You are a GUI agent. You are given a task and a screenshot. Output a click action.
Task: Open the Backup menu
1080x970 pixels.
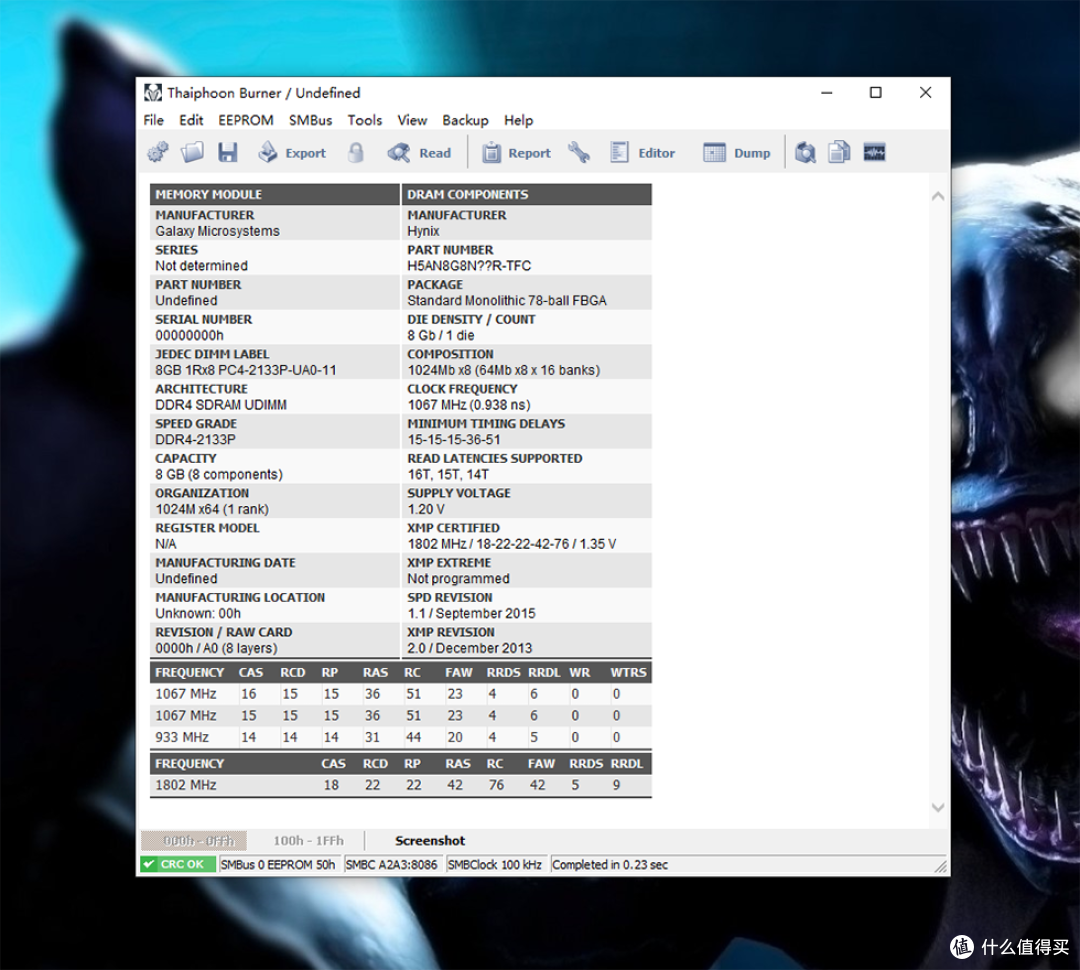tap(465, 120)
